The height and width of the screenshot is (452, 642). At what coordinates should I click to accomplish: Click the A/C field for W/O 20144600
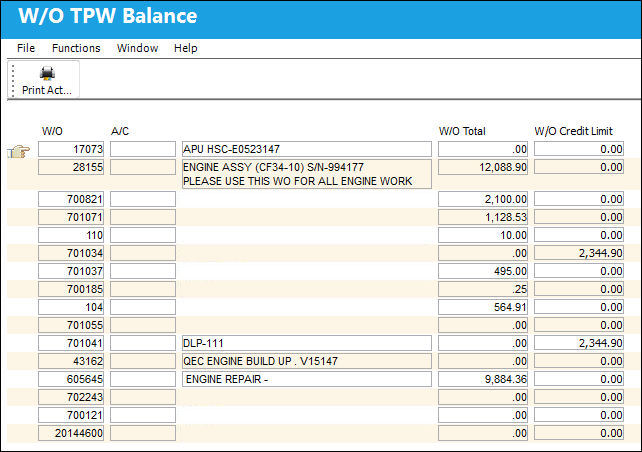click(x=143, y=433)
